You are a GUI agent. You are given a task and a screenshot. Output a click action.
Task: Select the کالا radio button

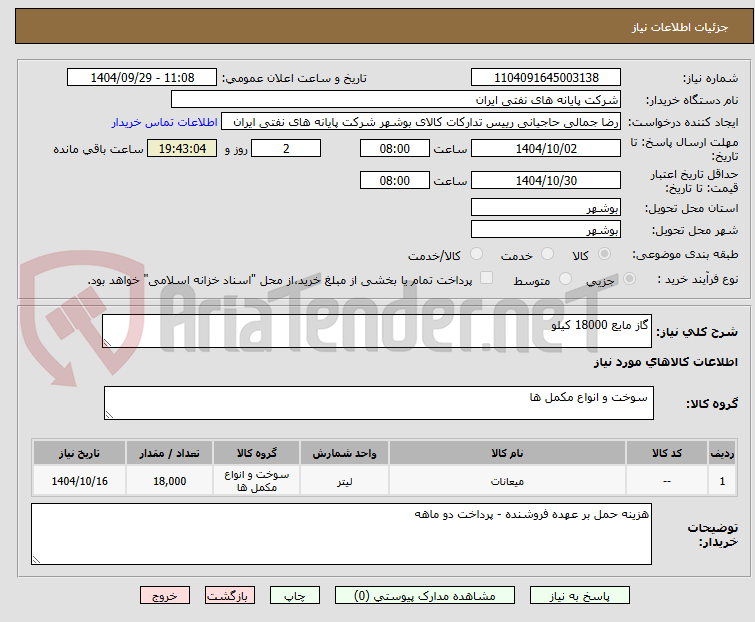[x=604, y=254]
